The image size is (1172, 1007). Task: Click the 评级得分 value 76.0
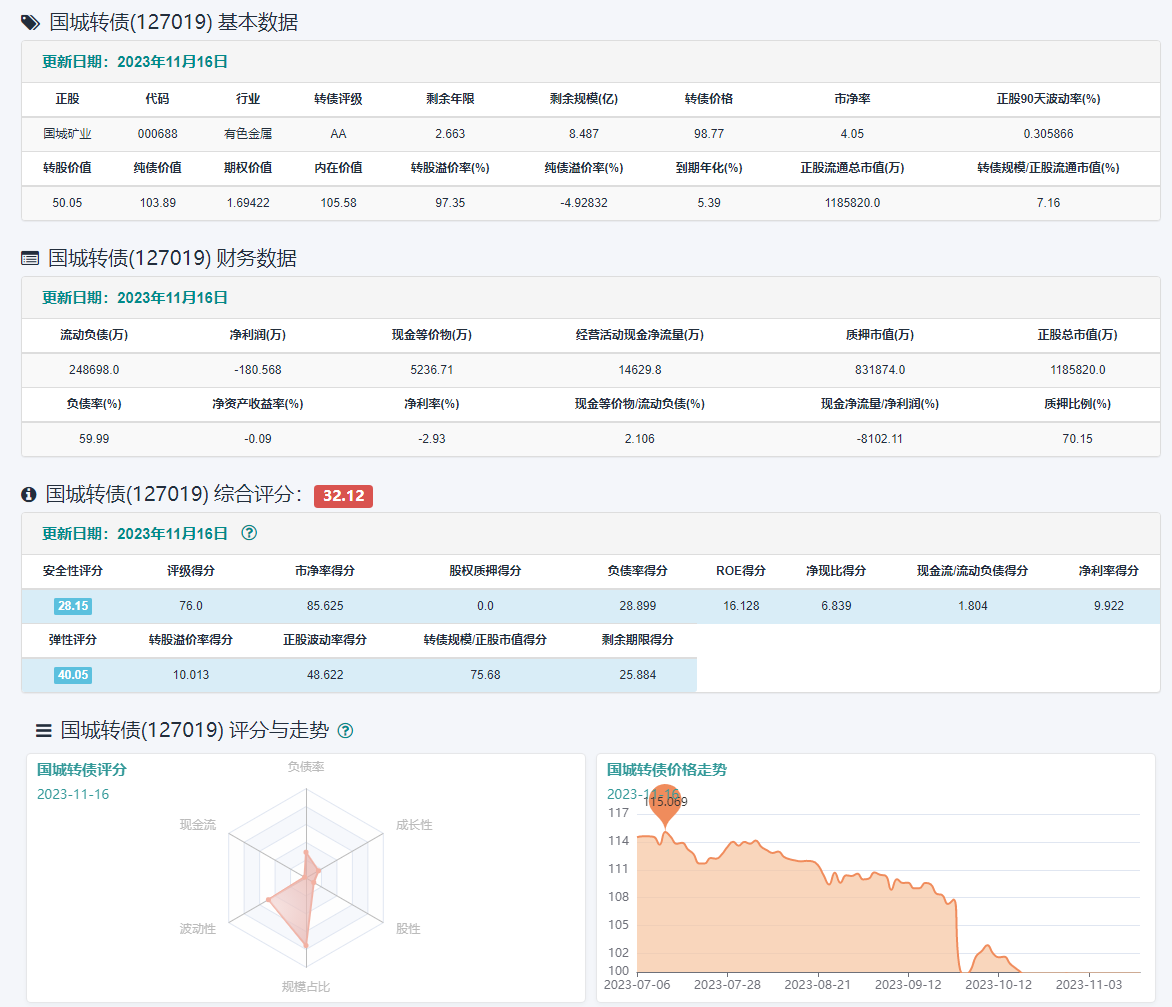pyautogui.click(x=191, y=606)
